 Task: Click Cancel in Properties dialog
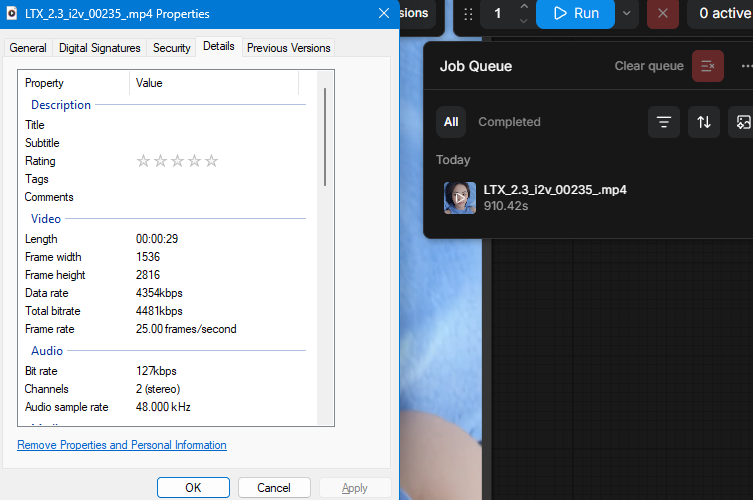tap(274, 488)
